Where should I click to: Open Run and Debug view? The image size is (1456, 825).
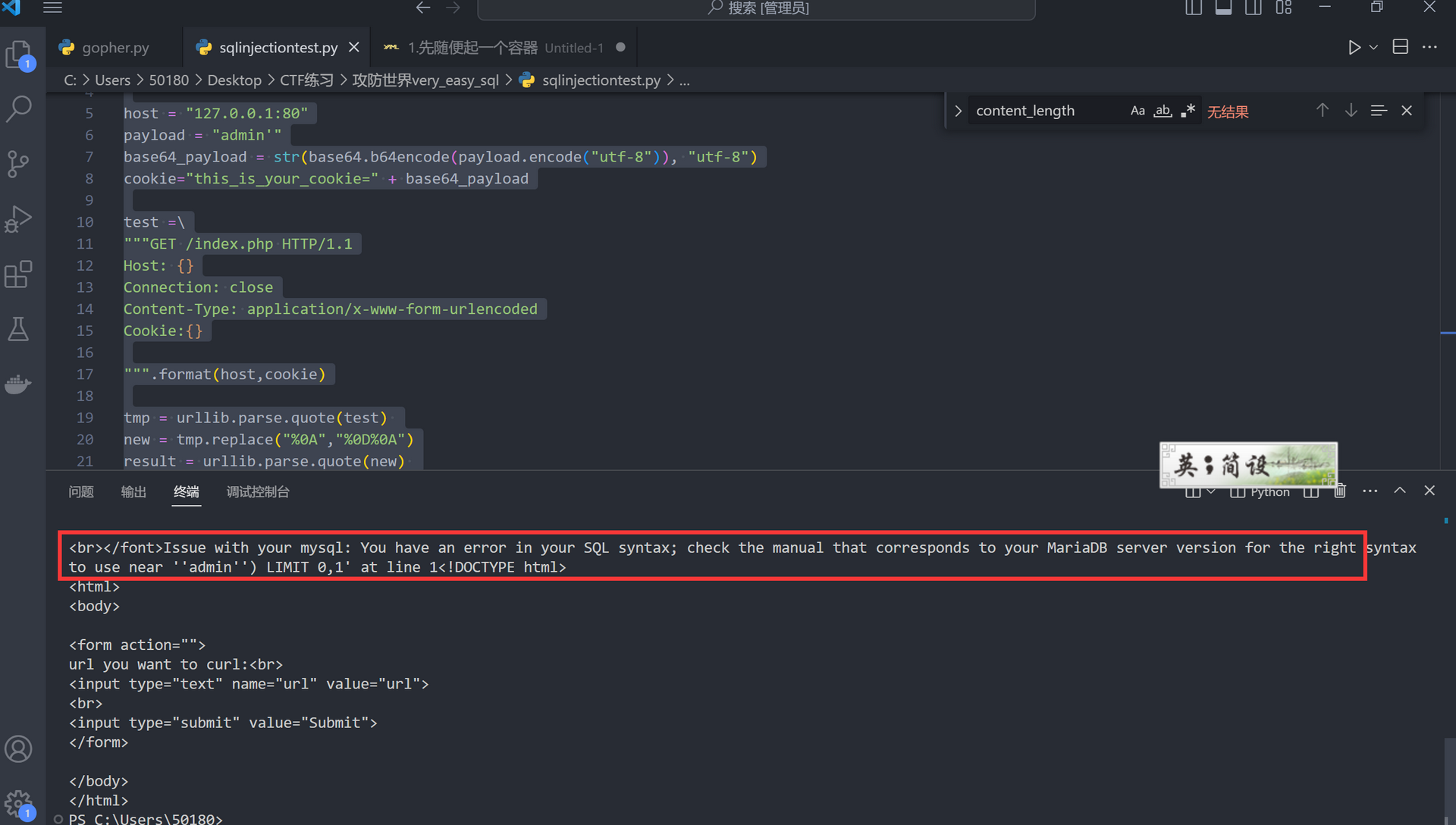(x=18, y=219)
